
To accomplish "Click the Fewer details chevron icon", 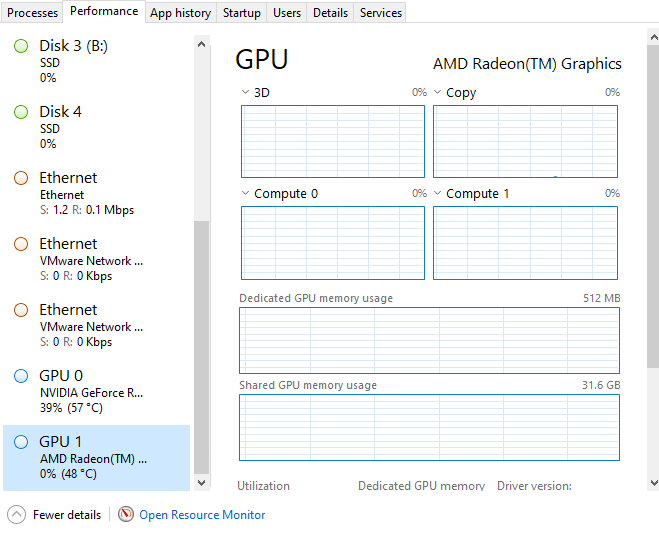I will point(16,515).
